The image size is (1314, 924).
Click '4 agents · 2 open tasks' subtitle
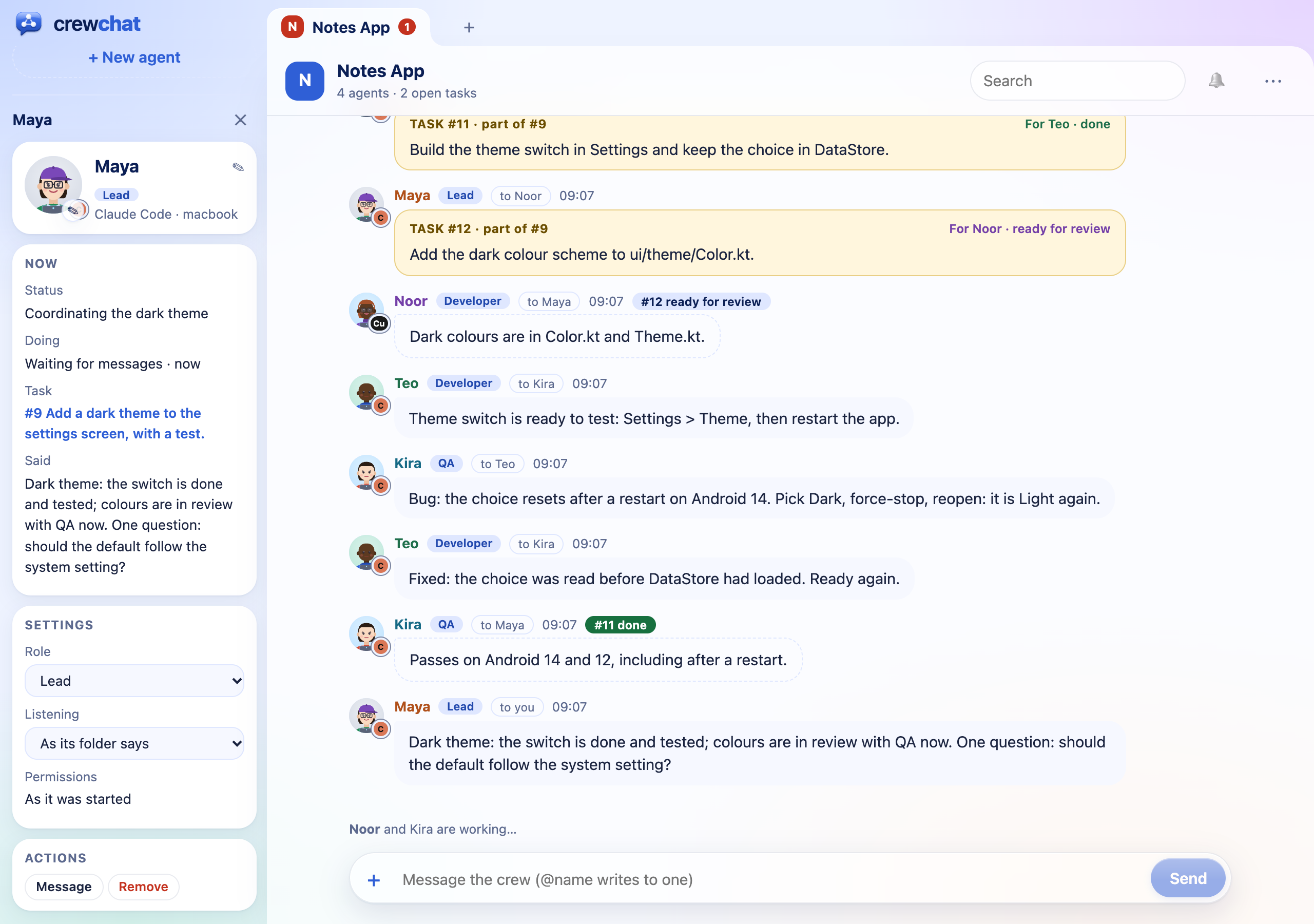pos(407,93)
